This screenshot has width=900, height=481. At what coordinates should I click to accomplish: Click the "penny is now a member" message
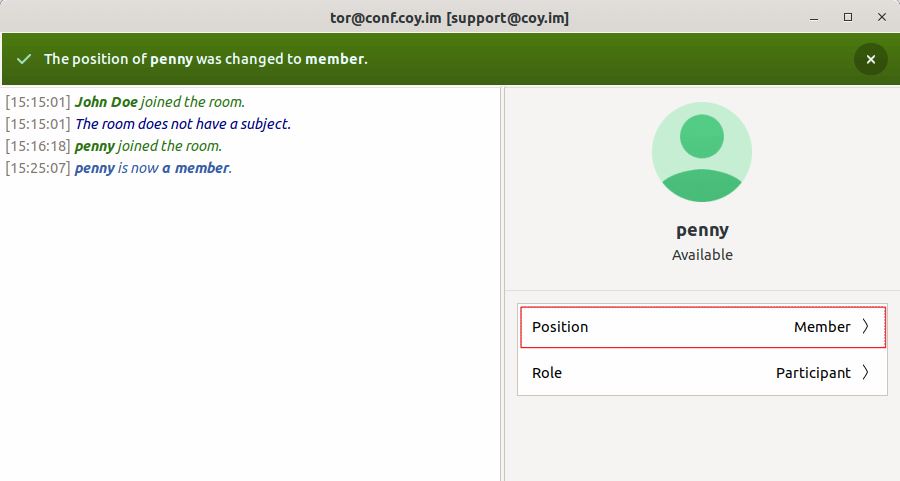[153, 168]
